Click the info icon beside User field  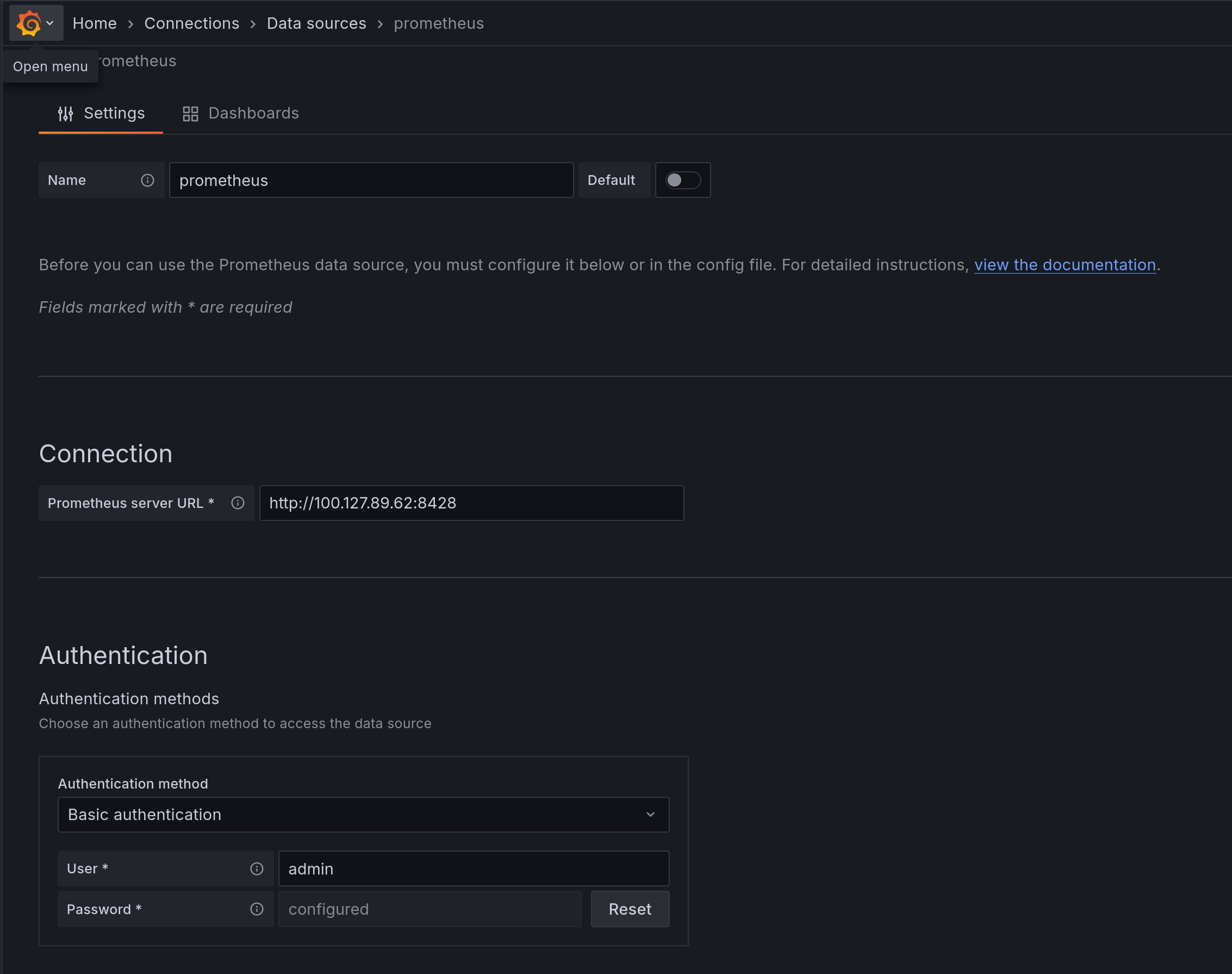click(257, 868)
